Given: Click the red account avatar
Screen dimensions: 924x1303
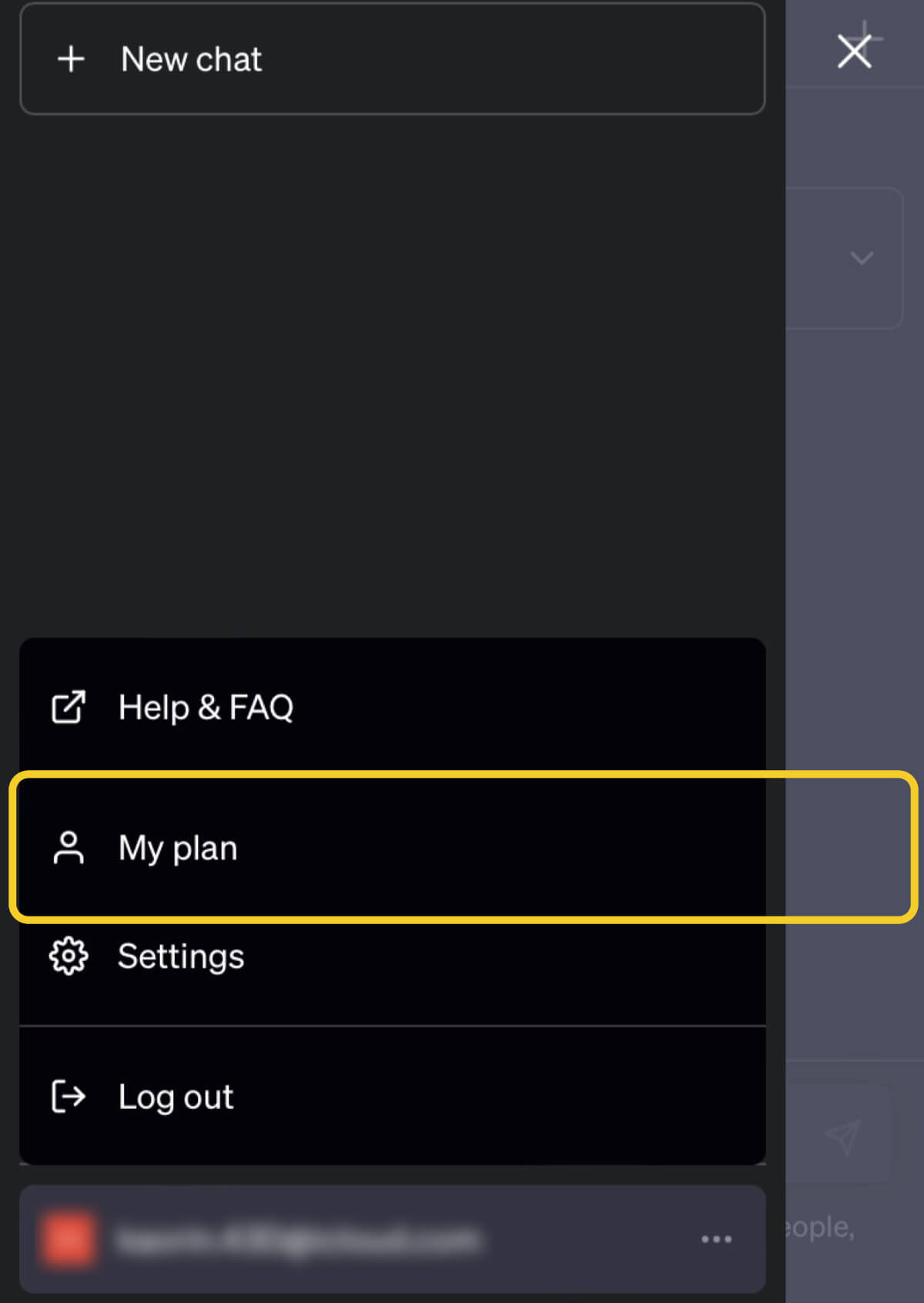Looking at the screenshot, I should tap(68, 1239).
